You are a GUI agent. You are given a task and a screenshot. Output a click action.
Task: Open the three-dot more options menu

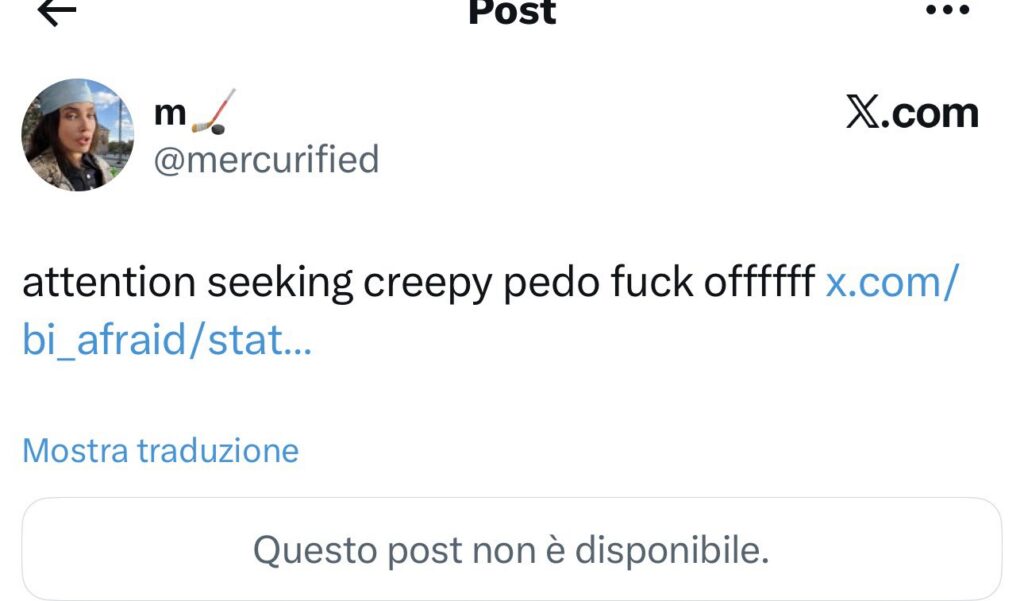pos(948,9)
